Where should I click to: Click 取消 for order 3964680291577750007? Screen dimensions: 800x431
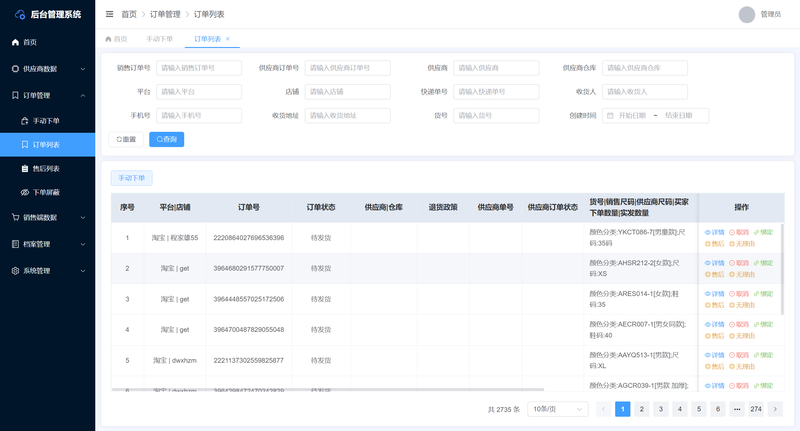pos(738,263)
